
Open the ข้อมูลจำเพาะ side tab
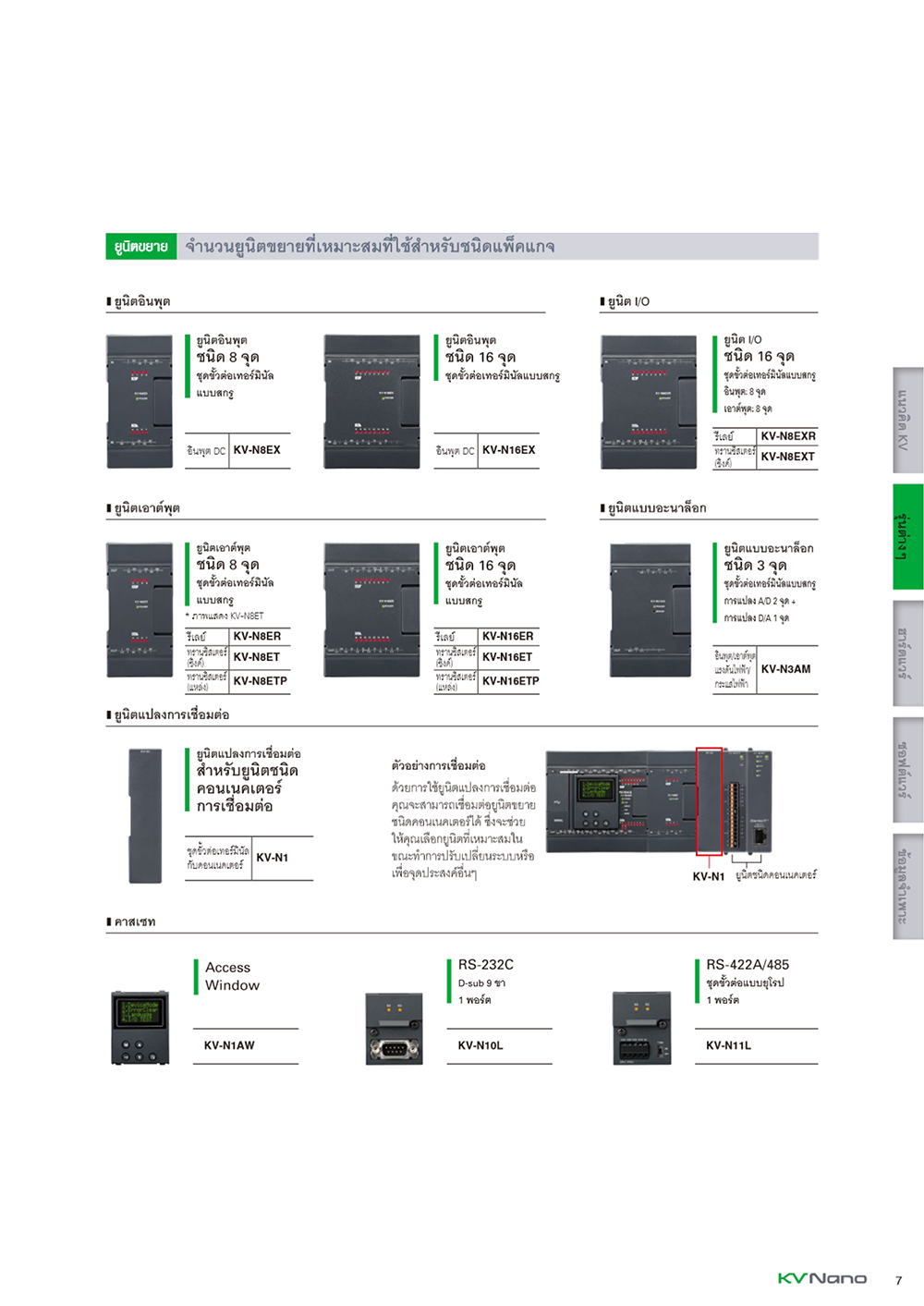pos(907,886)
